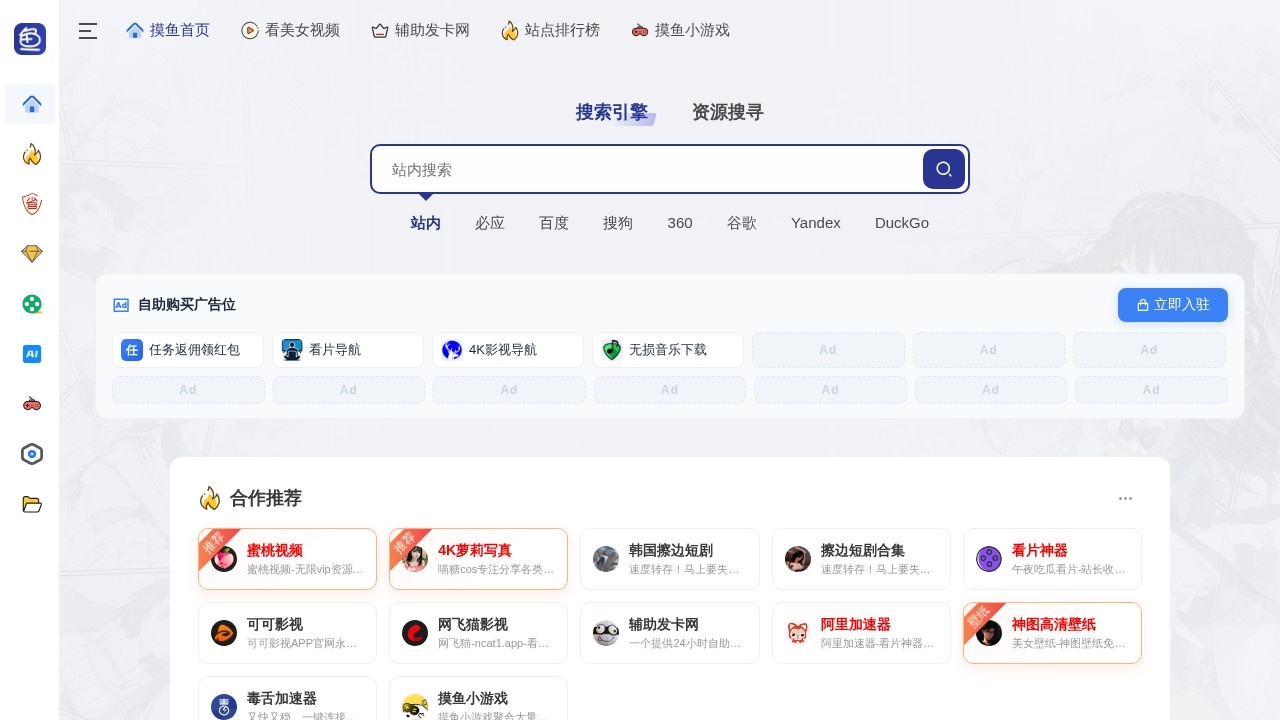1280x720 pixels.
Task: Select the DuckGo search engine option
Action: coord(902,223)
